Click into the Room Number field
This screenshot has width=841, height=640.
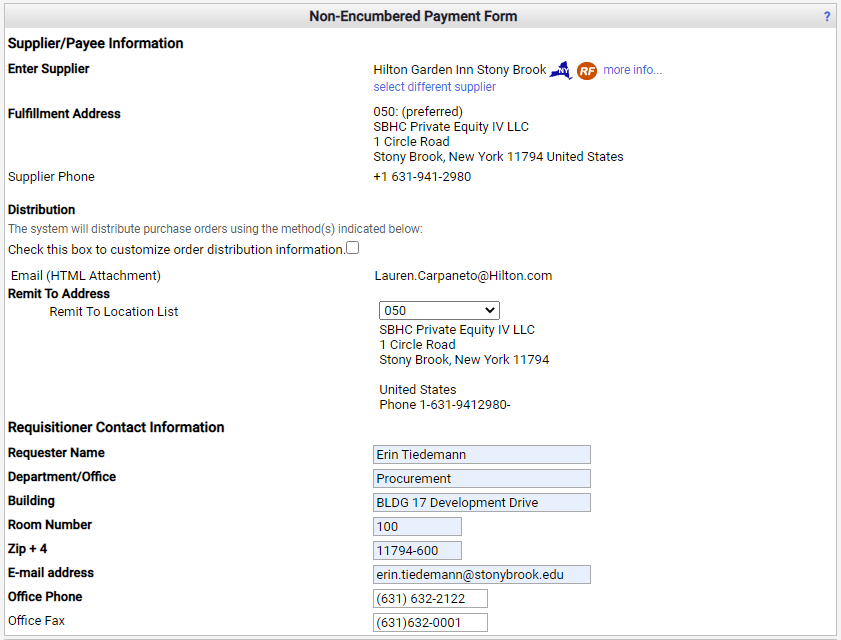417,527
